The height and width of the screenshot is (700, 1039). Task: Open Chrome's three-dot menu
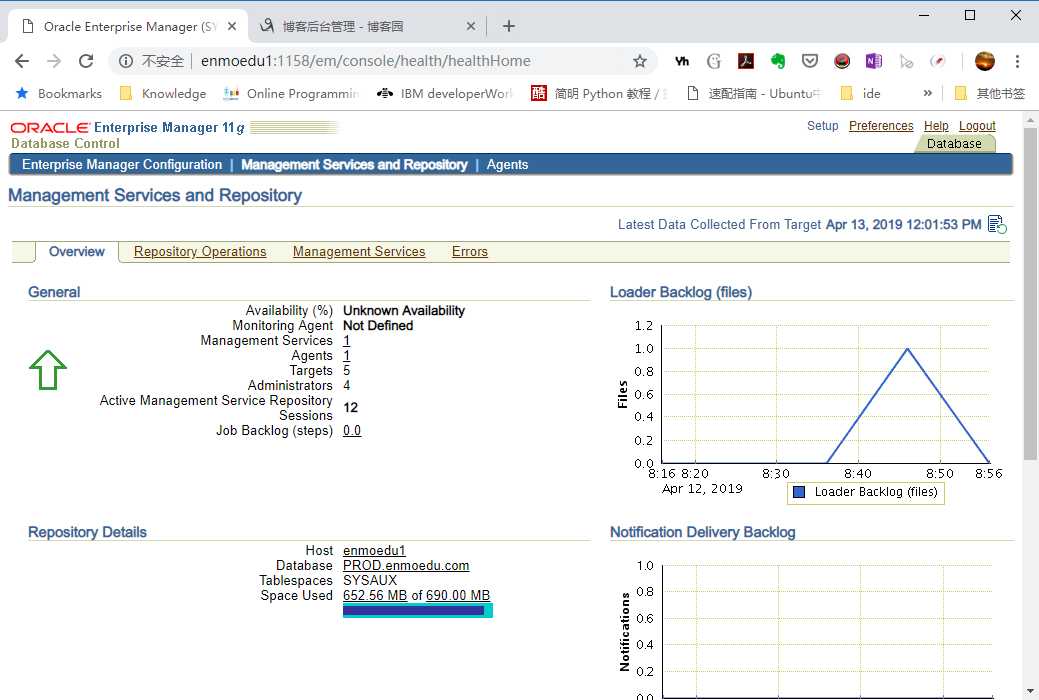(x=1017, y=61)
